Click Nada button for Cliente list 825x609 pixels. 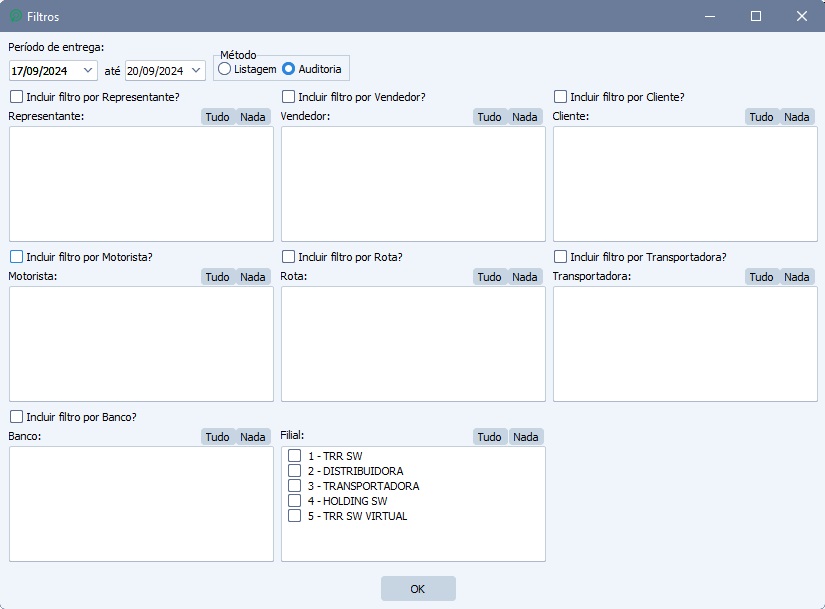[x=797, y=117]
